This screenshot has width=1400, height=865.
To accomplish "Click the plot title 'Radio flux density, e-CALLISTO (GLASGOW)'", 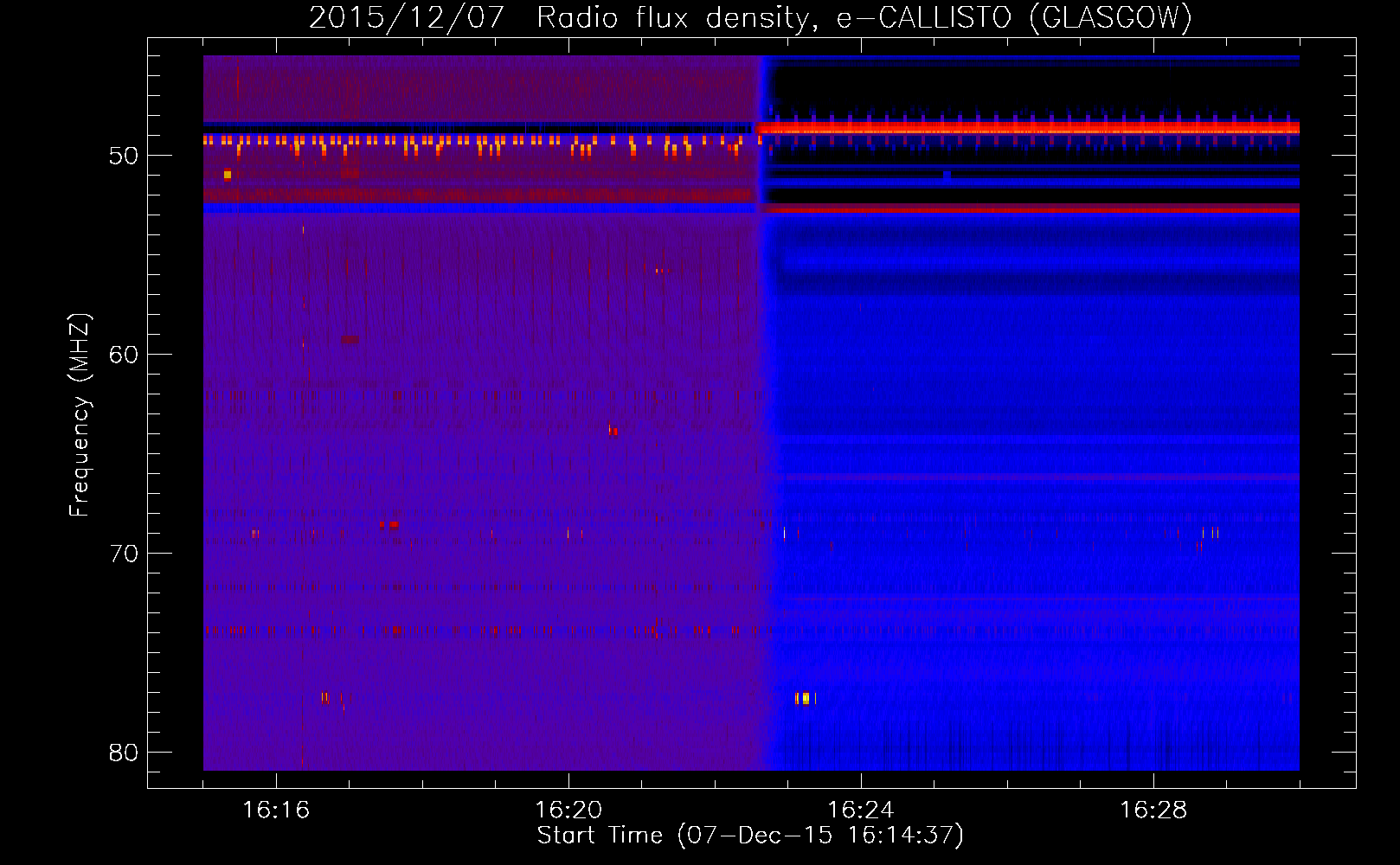I will coord(864,17).
